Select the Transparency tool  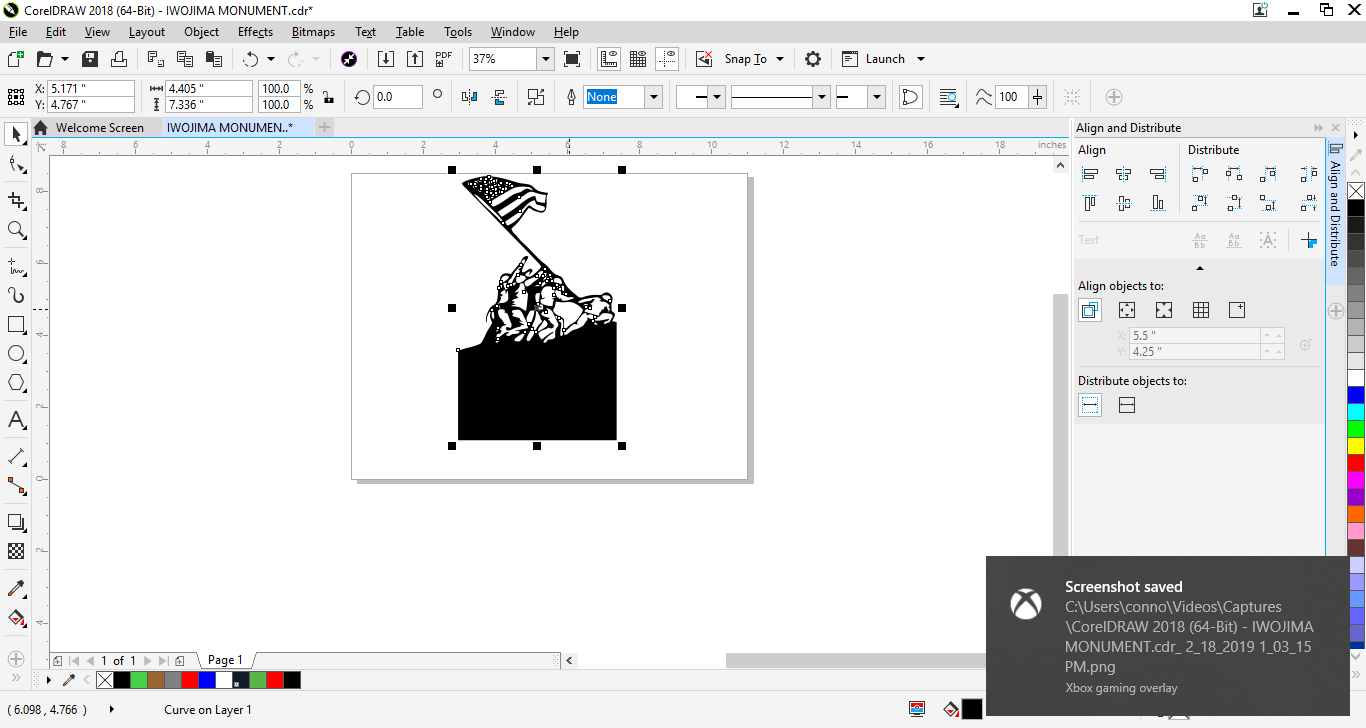tap(16, 551)
